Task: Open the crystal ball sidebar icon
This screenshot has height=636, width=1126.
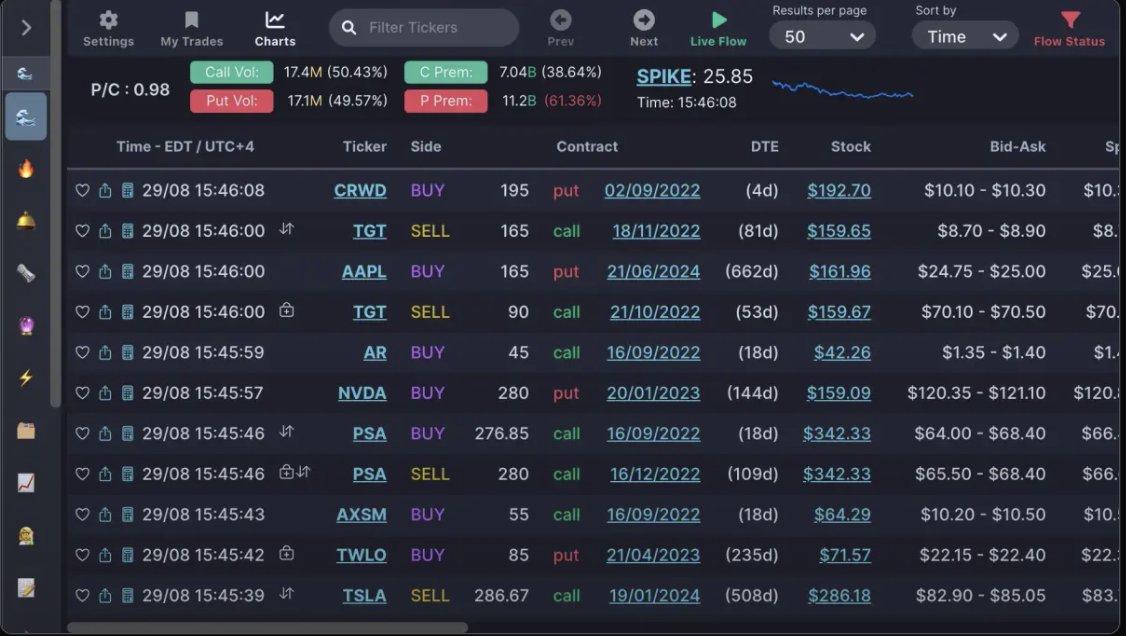Action: click(x=26, y=326)
